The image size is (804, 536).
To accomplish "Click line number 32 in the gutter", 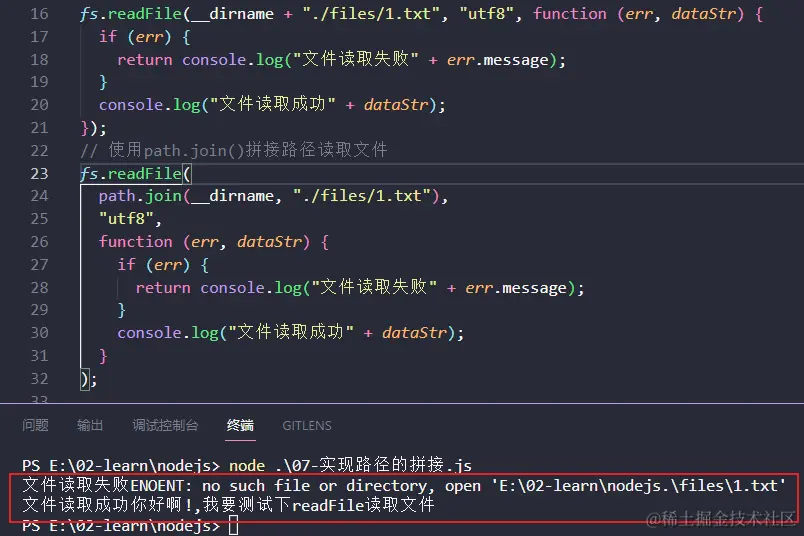I will pos(39,379).
